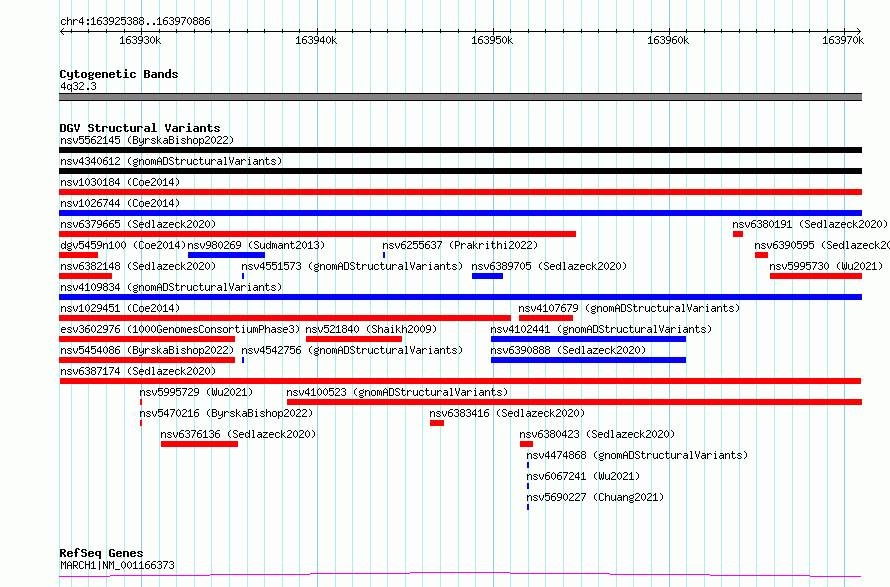Open nsv4100523 gnomAD label
The height and width of the screenshot is (587, 890).
point(397,392)
